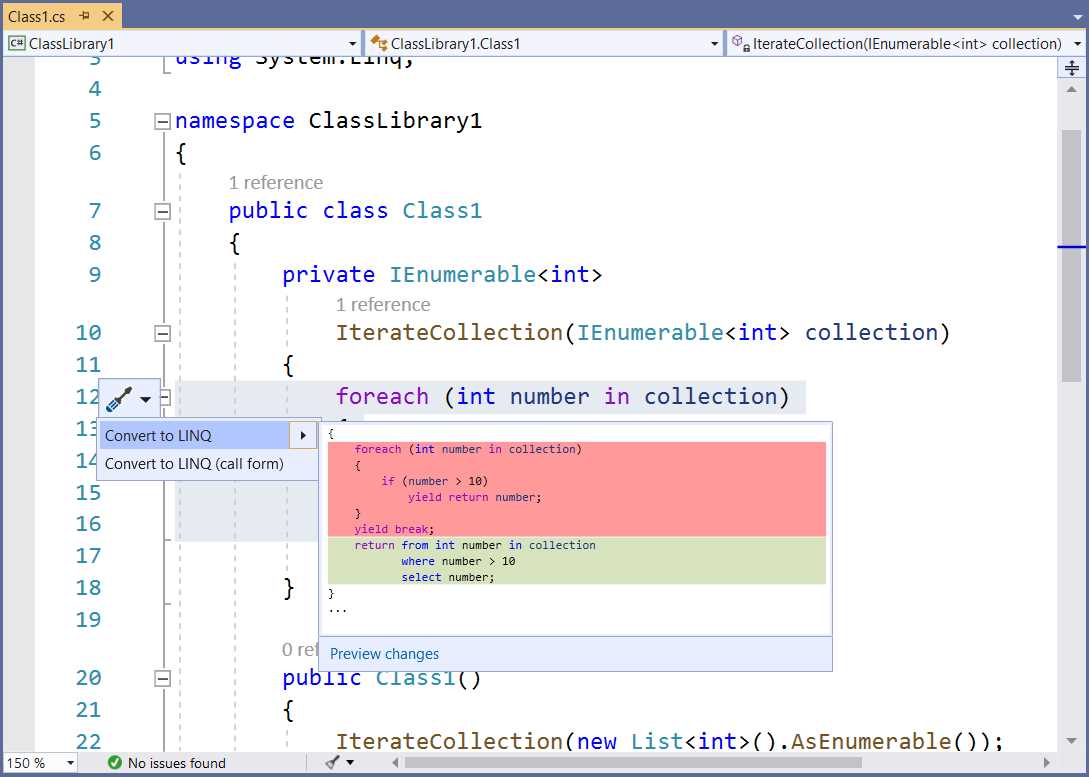Collapse the IterateCollection method body
Viewport: 1089px width, 777px height.
[x=161, y=332]
